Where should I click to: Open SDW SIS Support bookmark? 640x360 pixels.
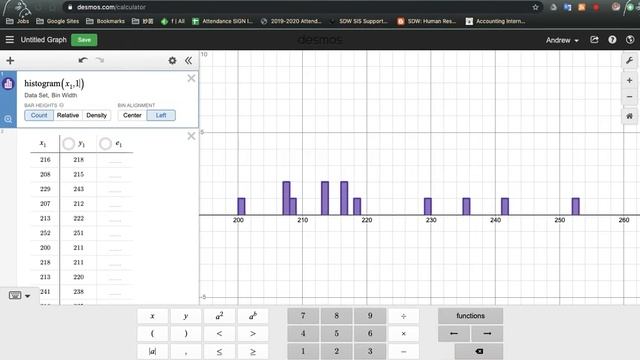coord(359,21)
